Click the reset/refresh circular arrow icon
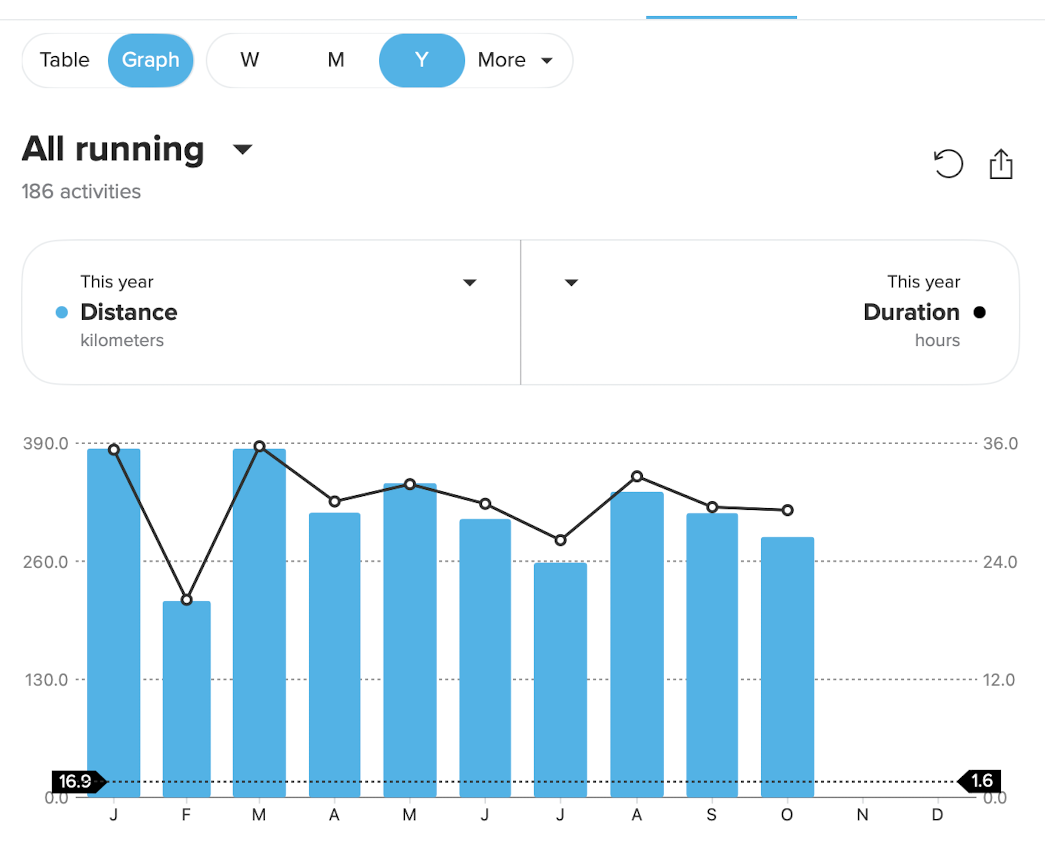The height and width of the screenshot is (846, 1056). (x=947, y=163)
